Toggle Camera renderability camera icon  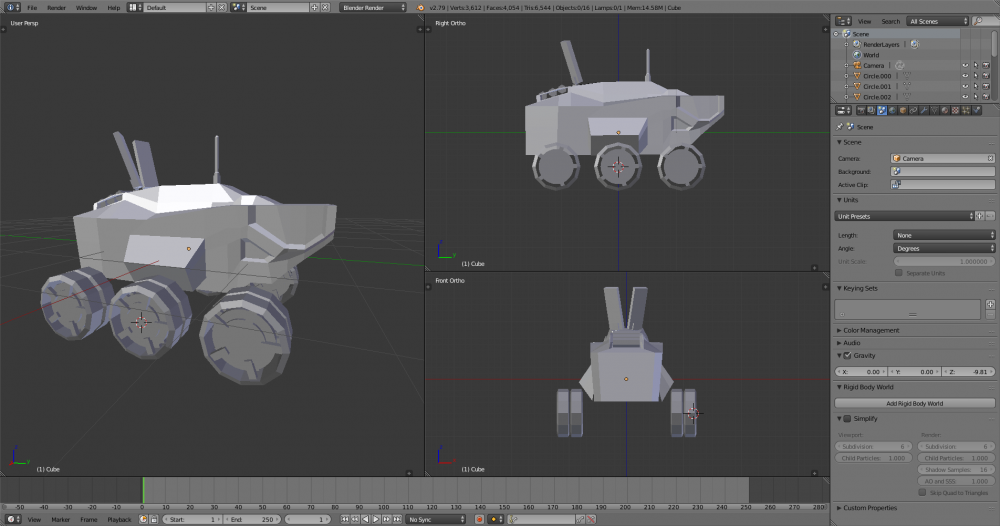tap(985, 65)
